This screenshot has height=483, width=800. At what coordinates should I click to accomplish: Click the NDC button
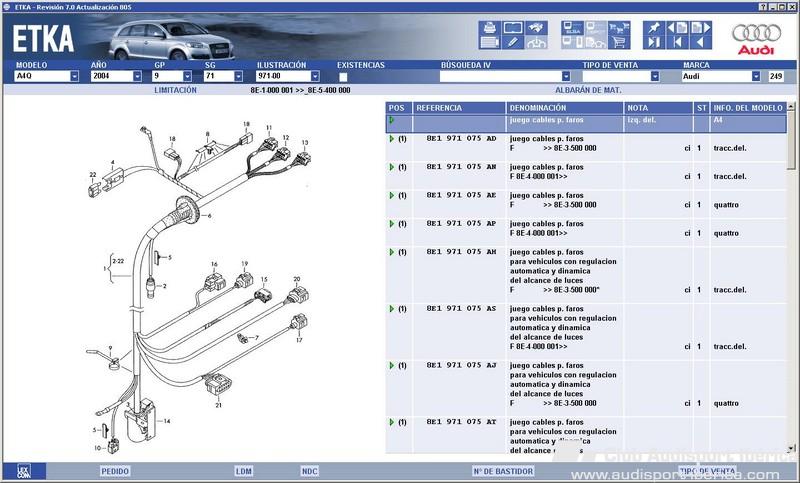click(x=310, y=471)
